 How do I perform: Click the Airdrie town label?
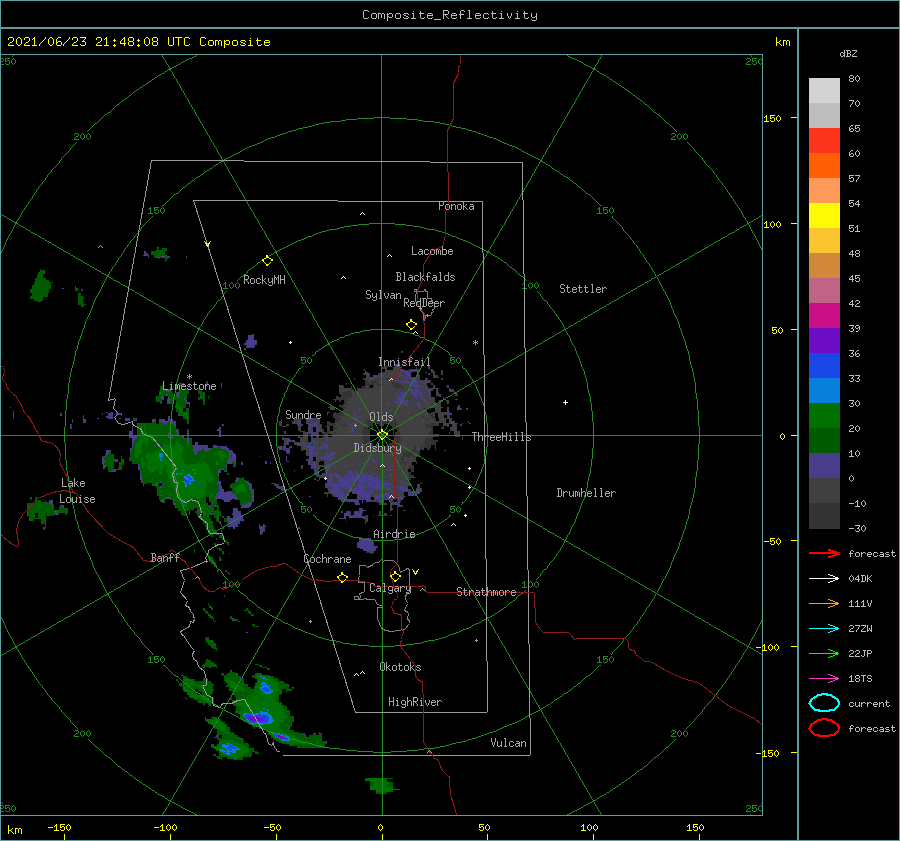tap(394, 534)
